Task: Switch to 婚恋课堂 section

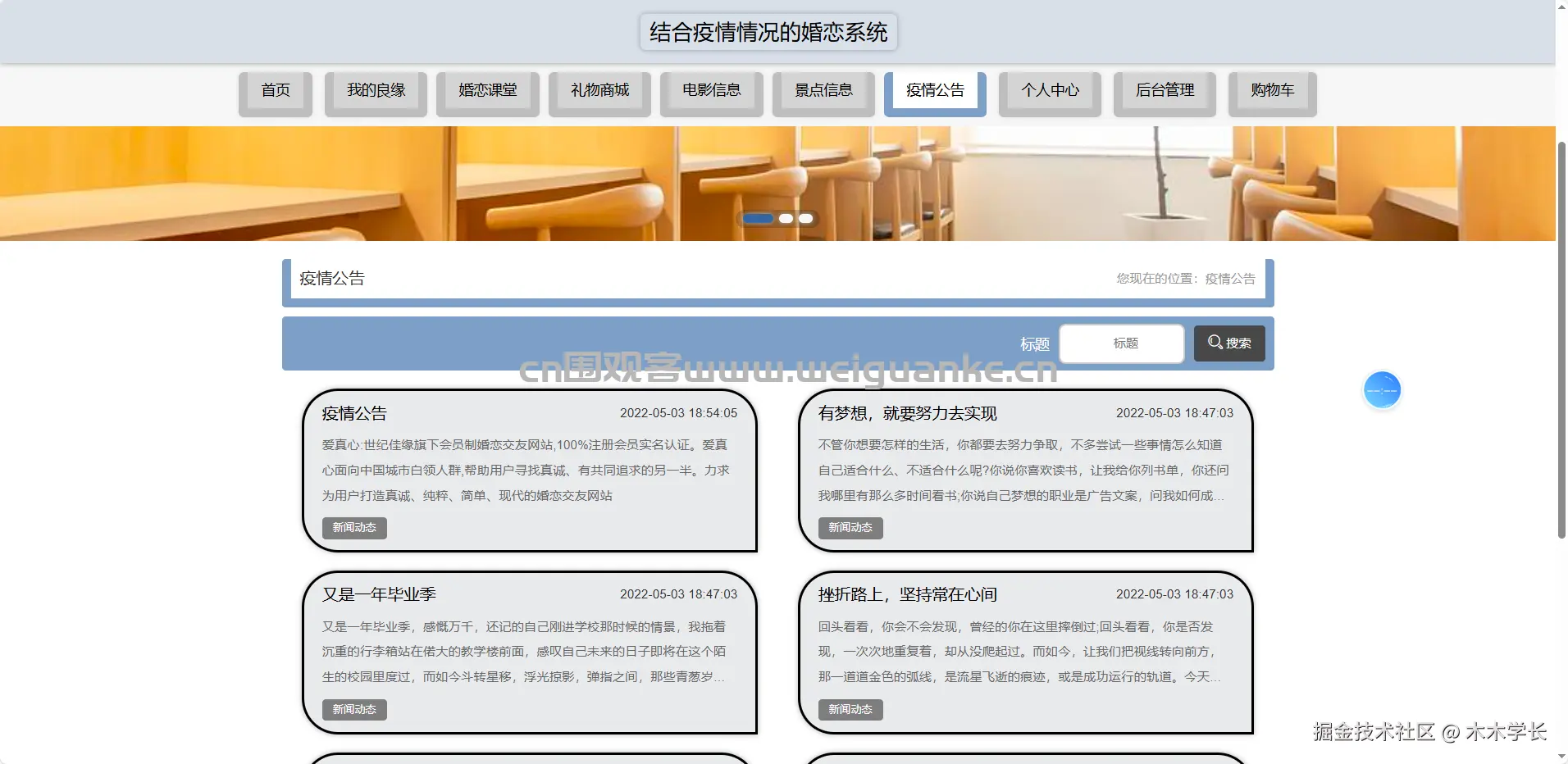Action: pos(487,91)
